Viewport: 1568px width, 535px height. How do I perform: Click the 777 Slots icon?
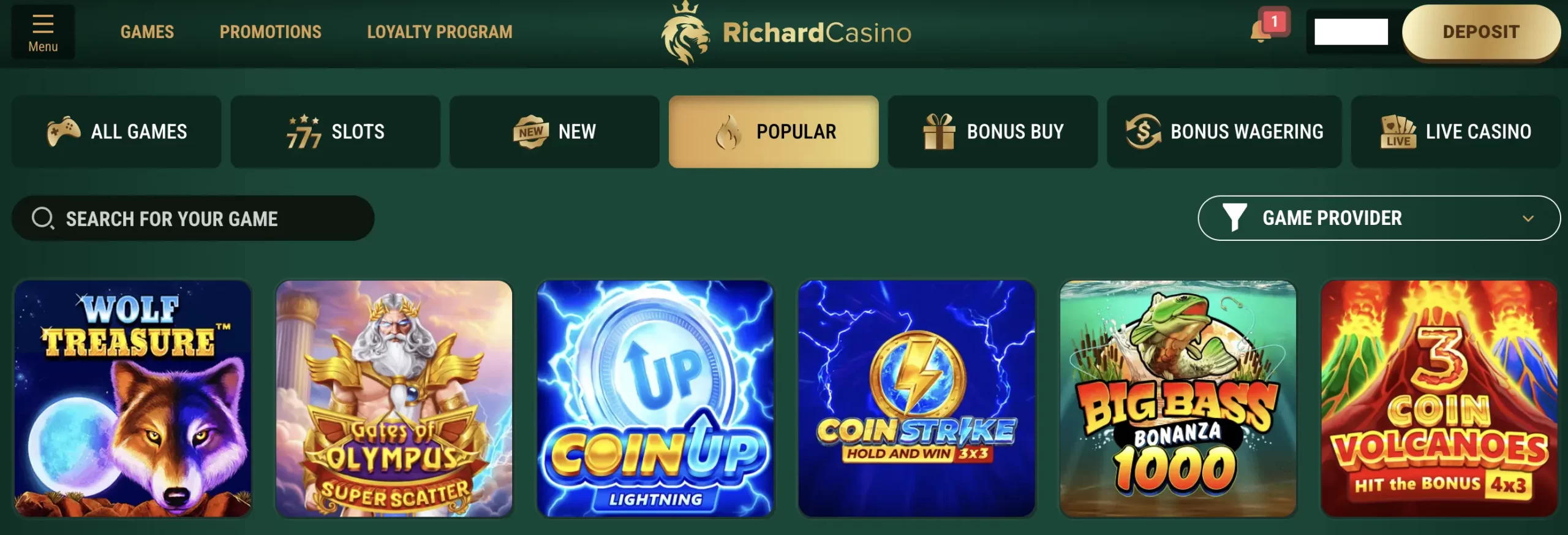304,132
